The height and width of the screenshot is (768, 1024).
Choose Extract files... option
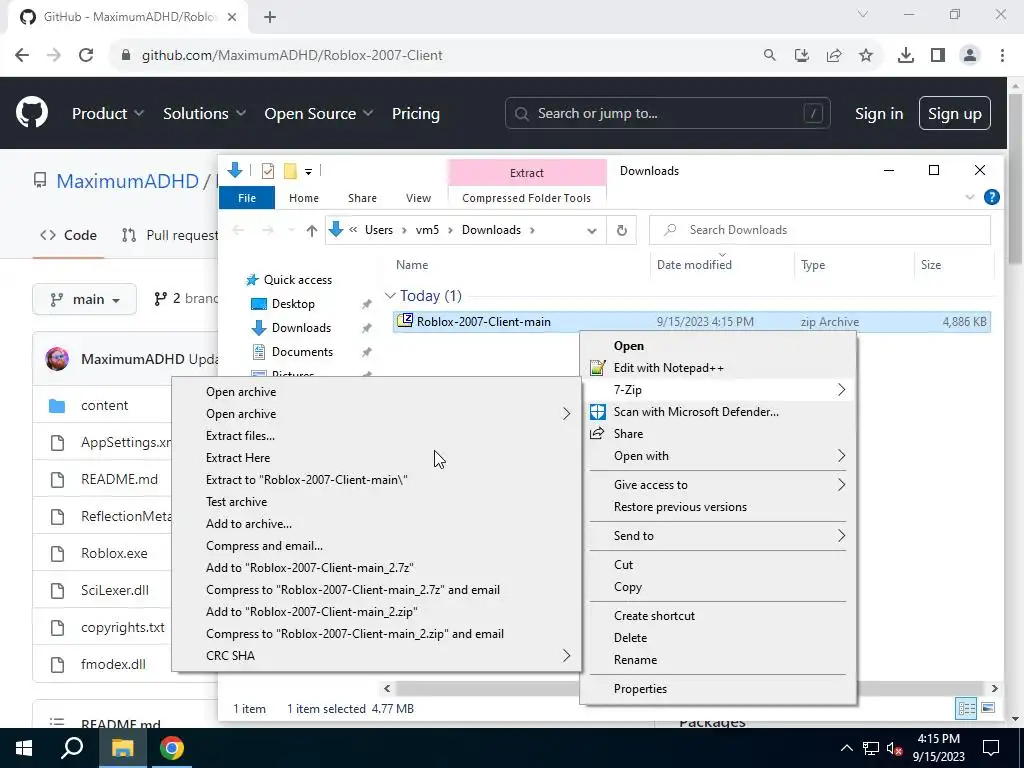377,436
